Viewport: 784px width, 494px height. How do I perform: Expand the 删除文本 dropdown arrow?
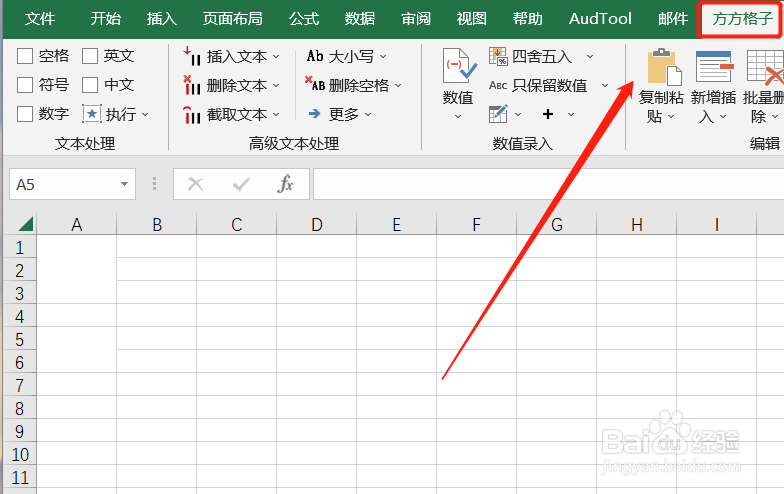276,86
